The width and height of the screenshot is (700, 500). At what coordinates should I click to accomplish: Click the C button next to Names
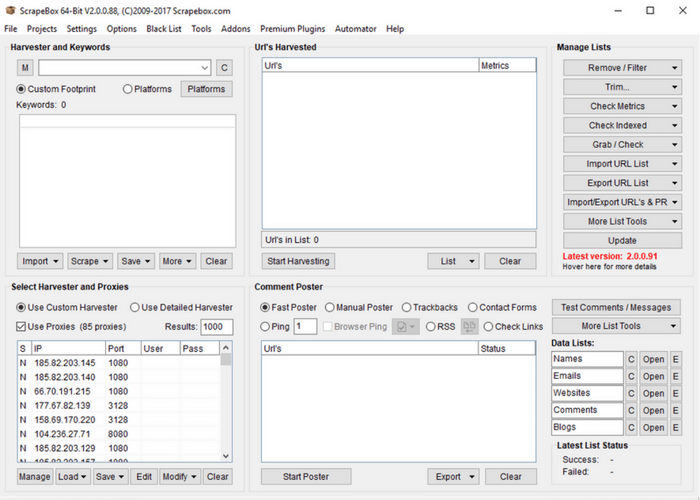631,359
